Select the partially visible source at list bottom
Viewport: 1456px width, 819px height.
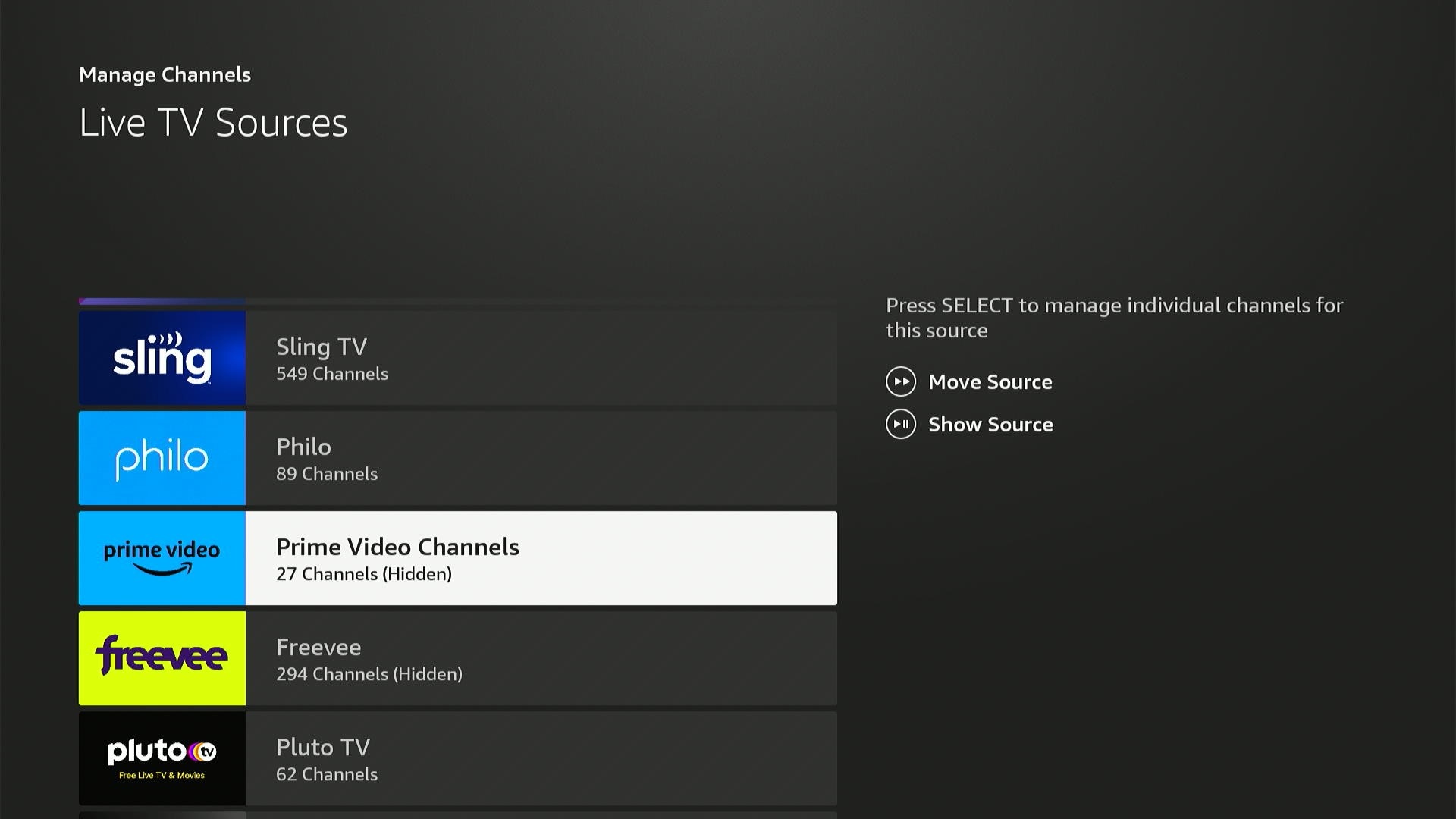457,814
